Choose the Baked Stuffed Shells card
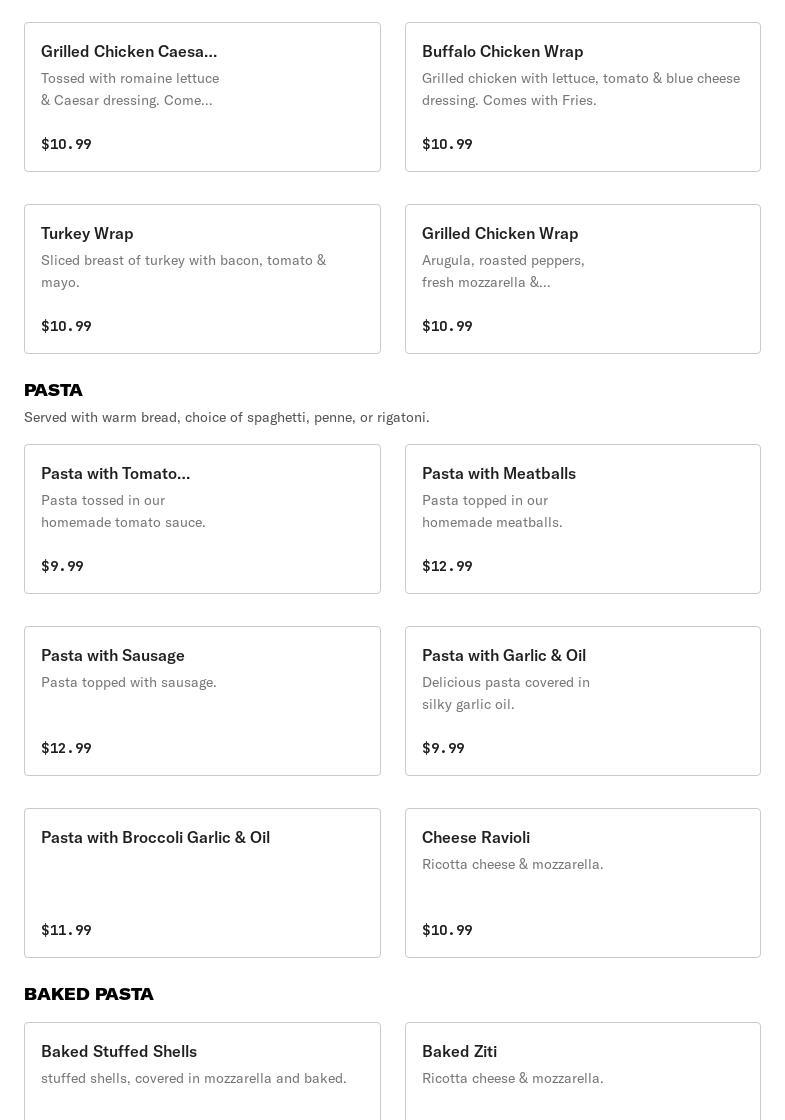Viewport: 785px width, 1120px height. coord(202,1070)
